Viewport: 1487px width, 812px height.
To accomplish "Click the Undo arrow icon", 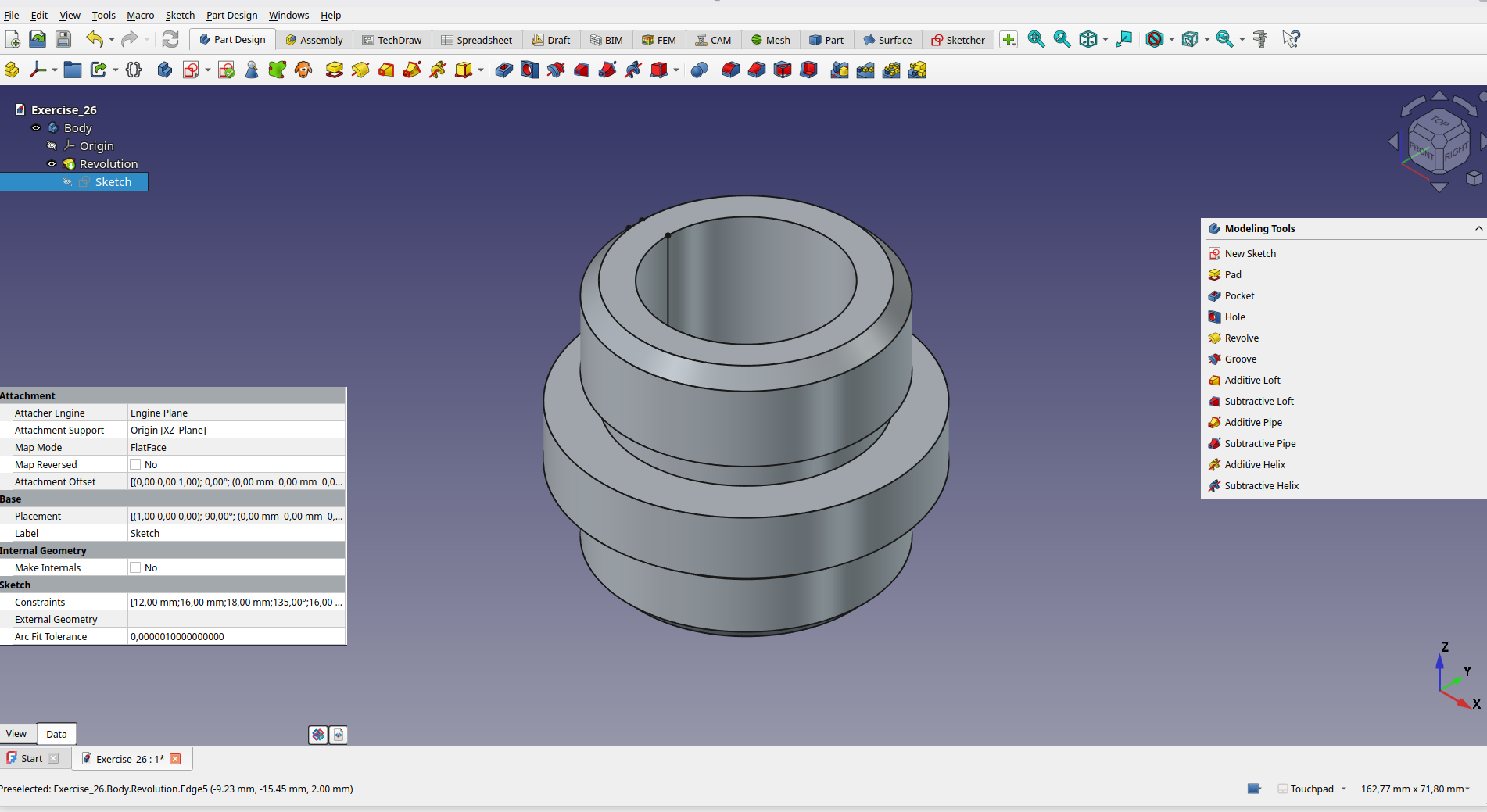I will tap(95, 39).
